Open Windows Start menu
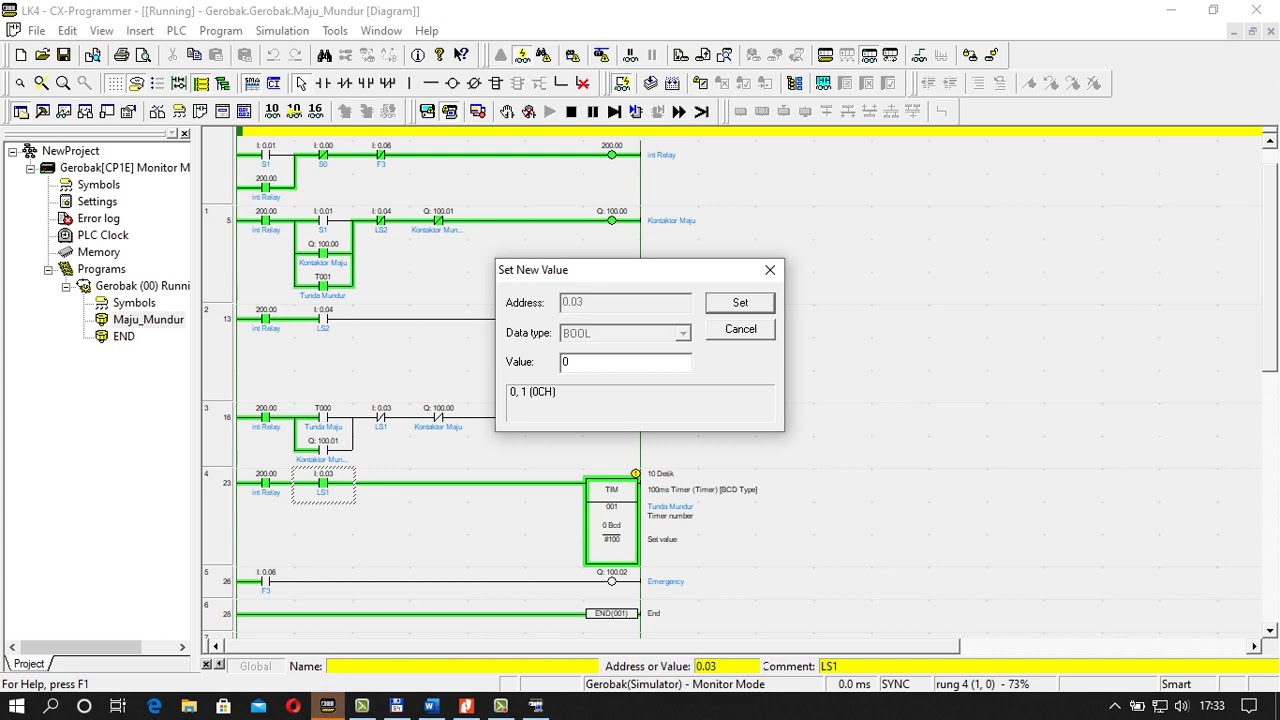1280x720 pixels. pyautogui.click(x=17, y=706)
